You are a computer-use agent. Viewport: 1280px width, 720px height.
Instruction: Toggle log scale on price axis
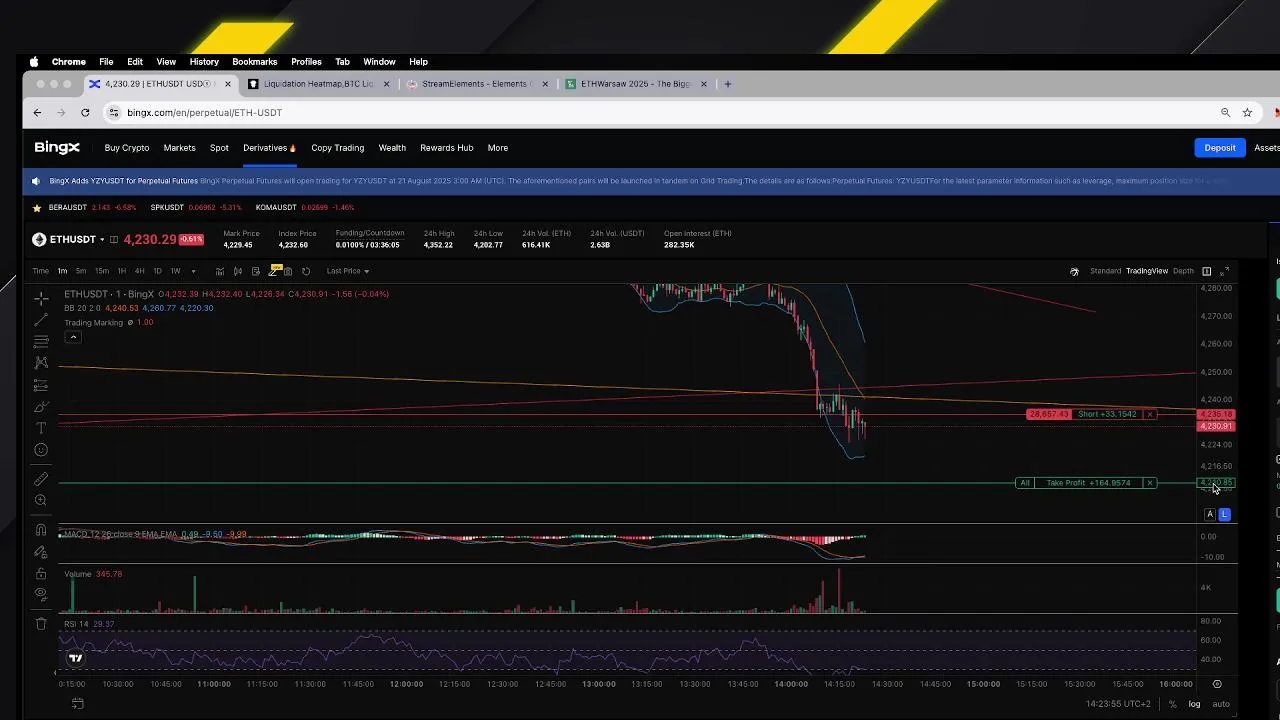point(1194,704)
